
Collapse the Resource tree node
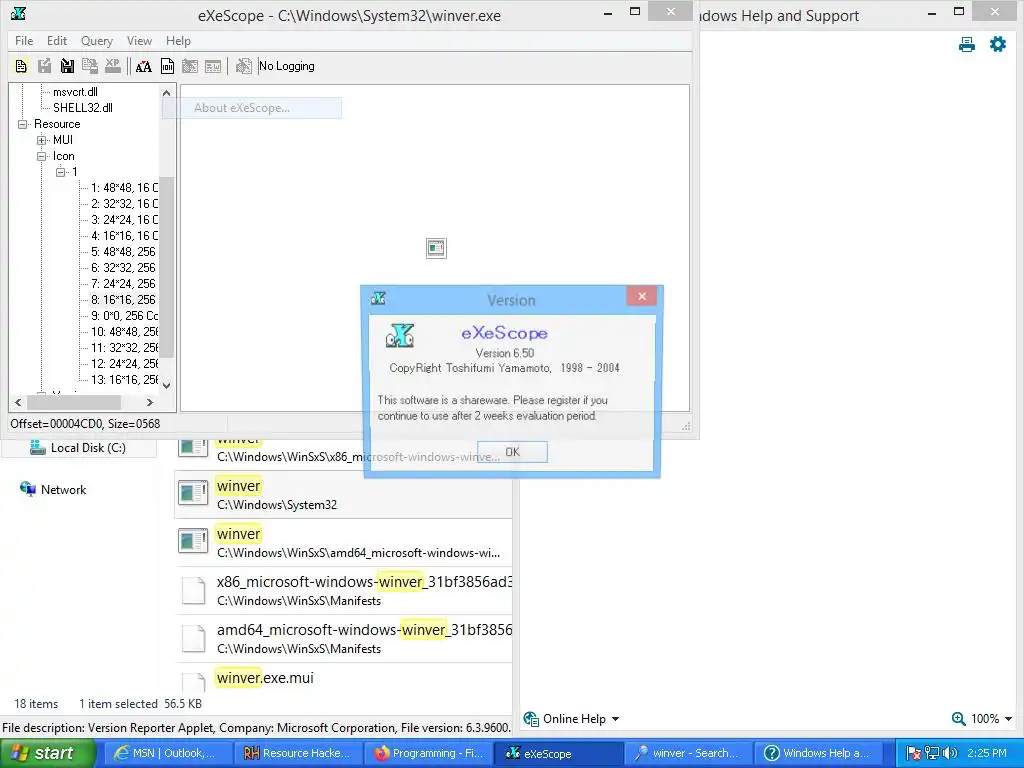coord(22,124)
